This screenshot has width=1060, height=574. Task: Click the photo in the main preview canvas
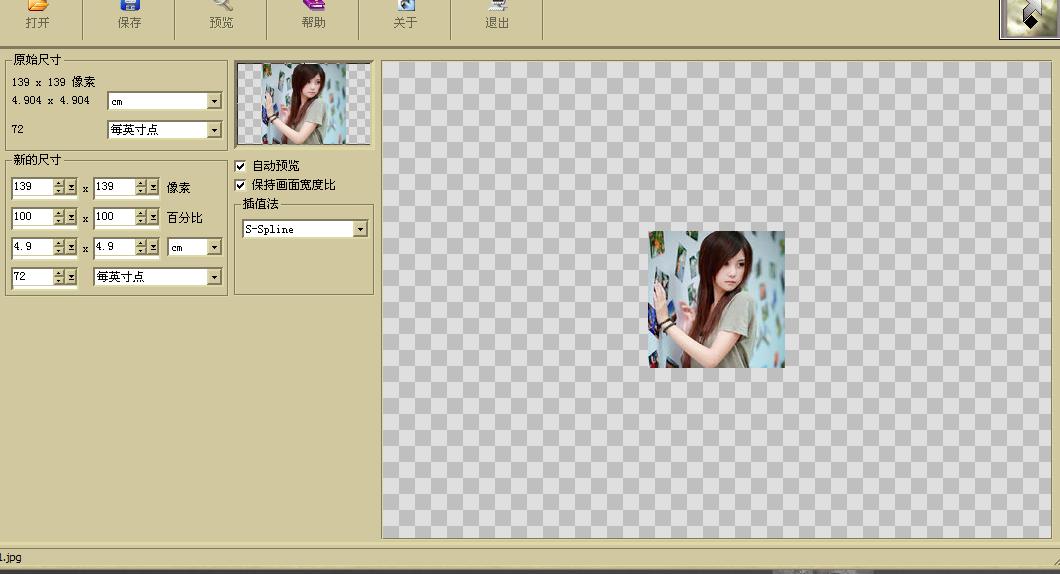716,299
